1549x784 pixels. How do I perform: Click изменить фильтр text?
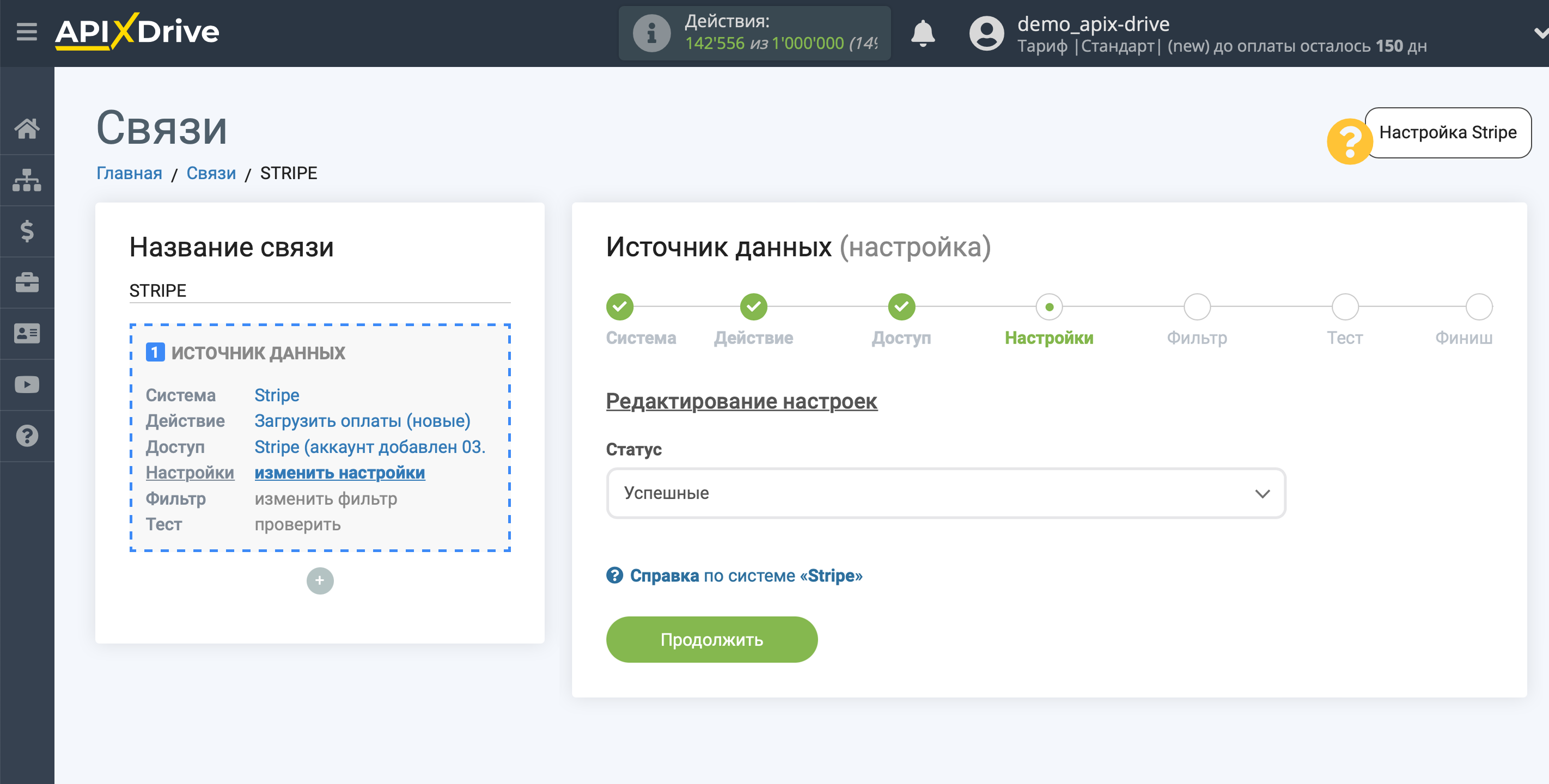click(326, 498)
